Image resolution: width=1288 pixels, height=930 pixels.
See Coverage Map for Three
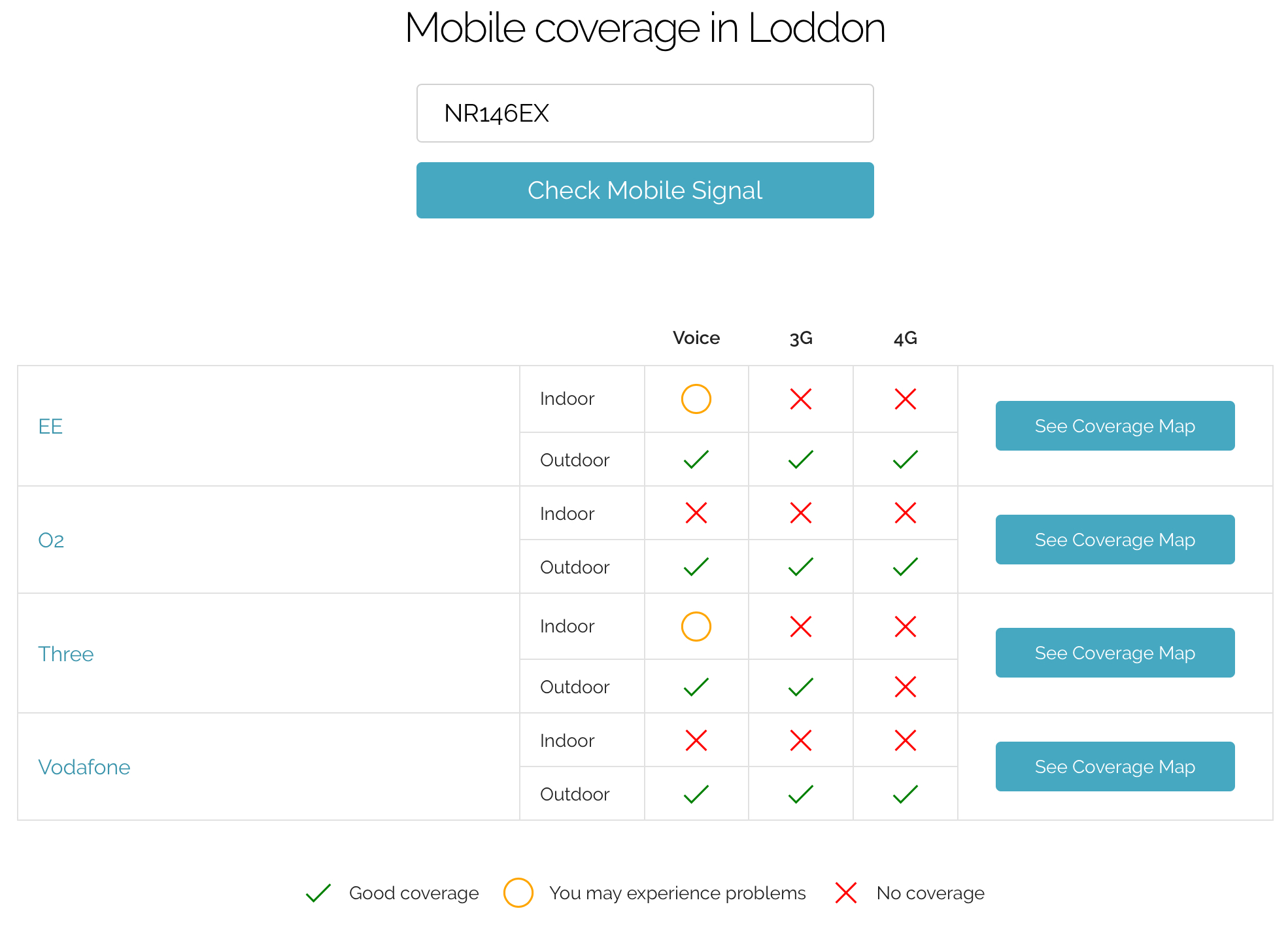click(x=1115, y=653)
